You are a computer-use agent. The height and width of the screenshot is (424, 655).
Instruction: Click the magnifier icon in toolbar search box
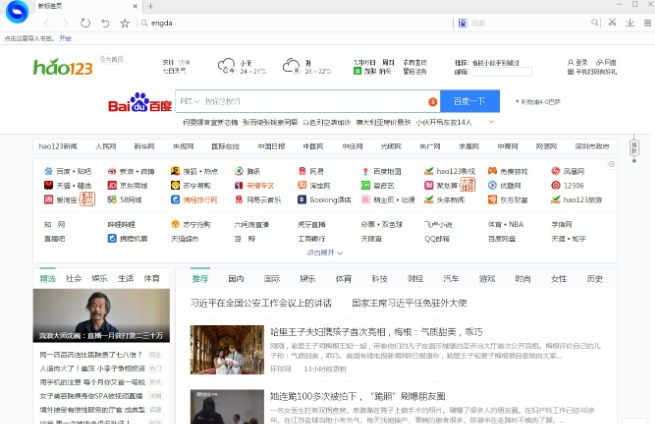click(594, 23)
